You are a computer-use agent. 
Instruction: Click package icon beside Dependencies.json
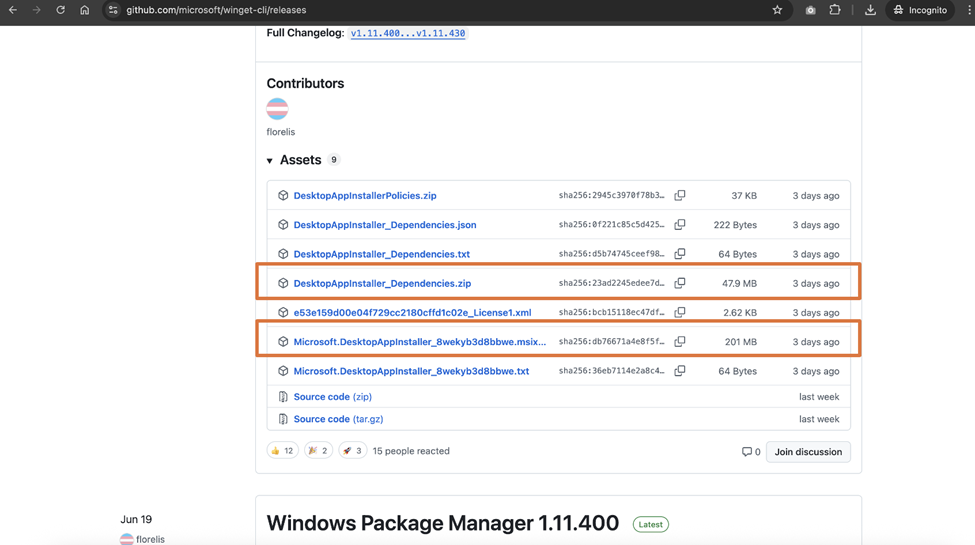pos(283,225)
